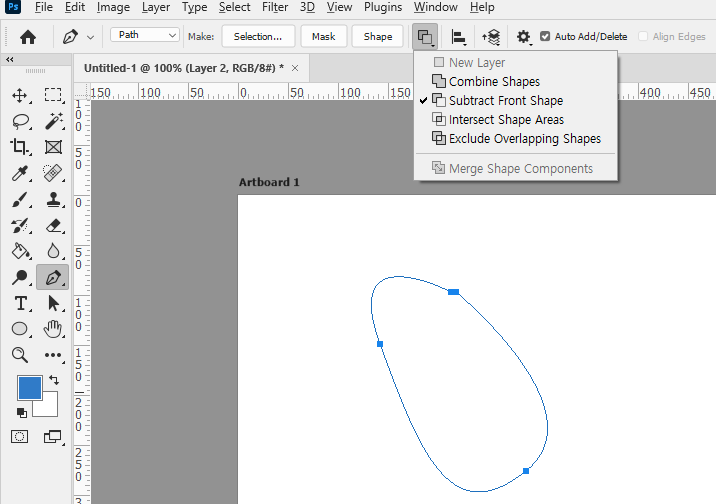The image size is (716, 504).
Task: Click the Selection... button
Action: click(x=258, y=37)
